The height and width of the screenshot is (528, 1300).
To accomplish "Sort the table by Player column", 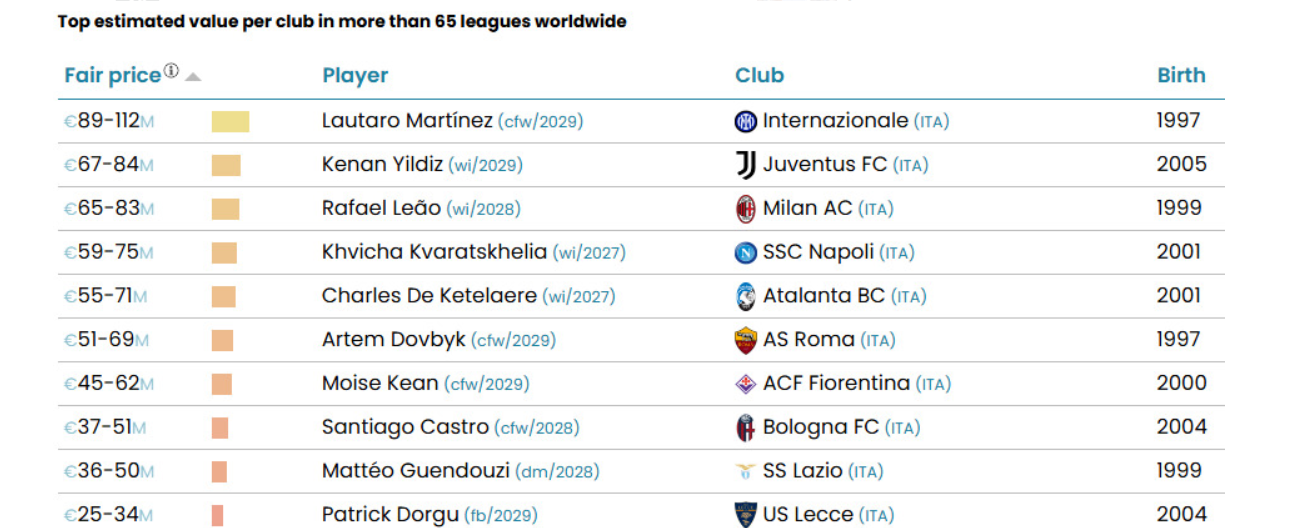I will tap(355, 75).
